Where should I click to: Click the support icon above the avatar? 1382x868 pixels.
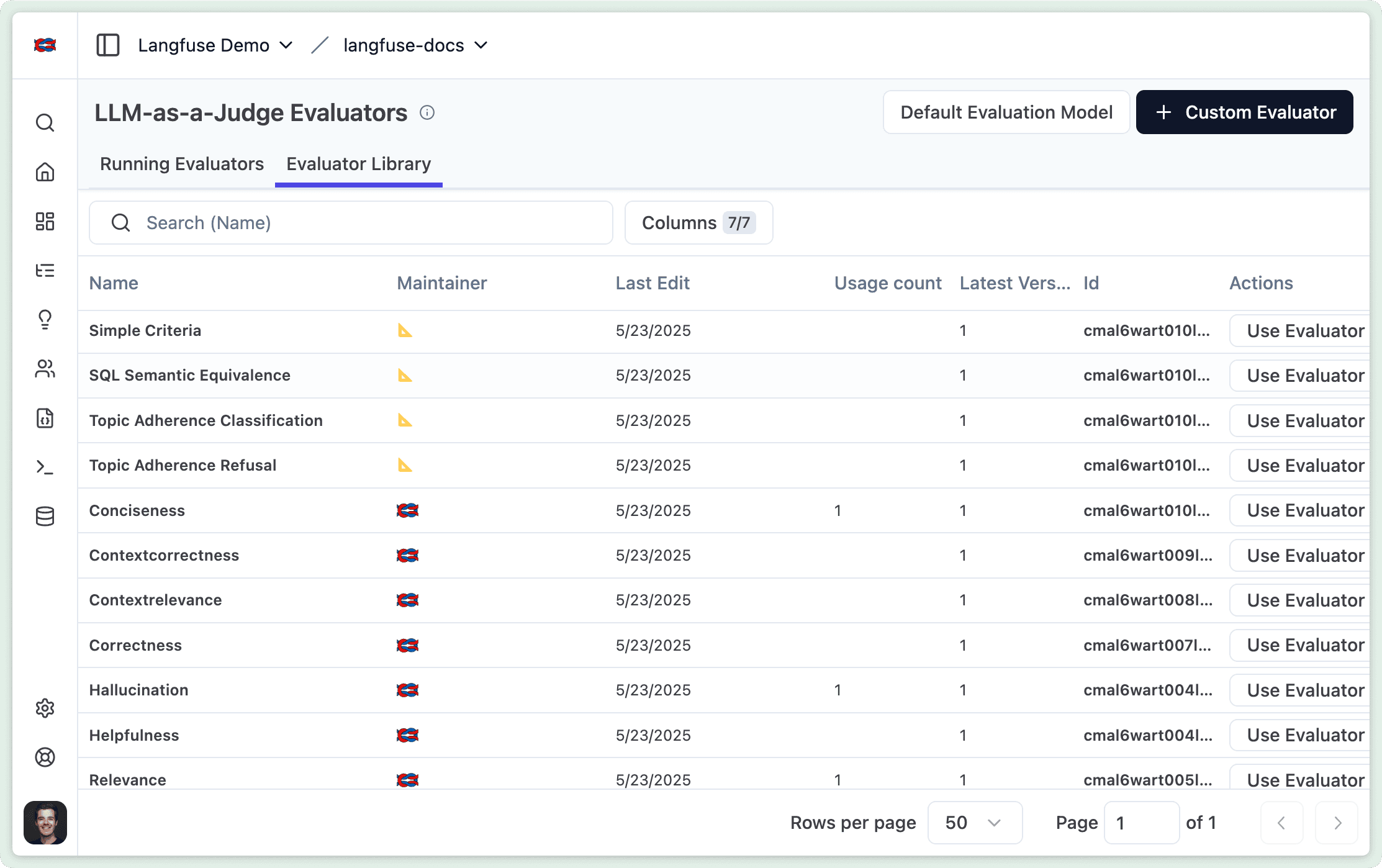click(45, 757)
